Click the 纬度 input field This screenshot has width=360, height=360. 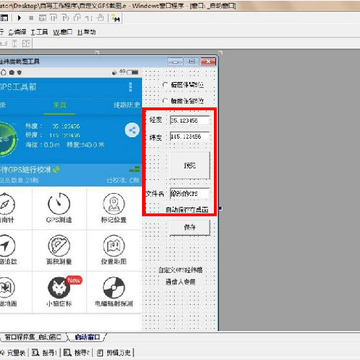(189, 137)
